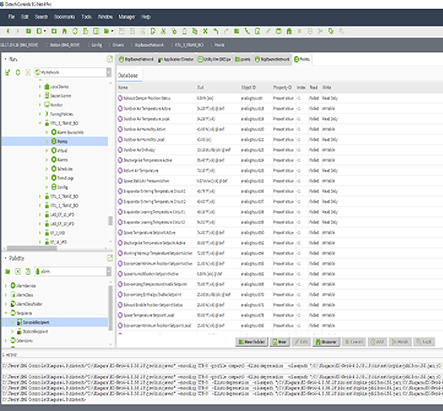Expand the BacnetComm node
443x411 pixels.
tap(40, 96)
